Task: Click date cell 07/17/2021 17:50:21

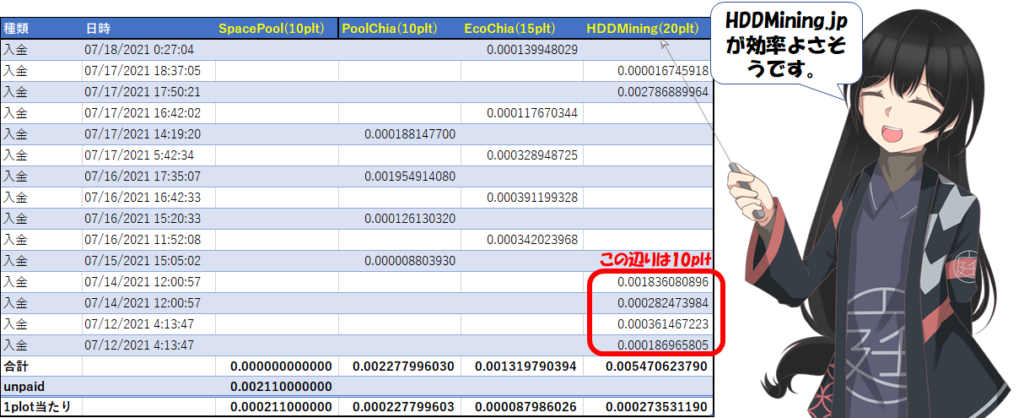Action: [142, 92]
